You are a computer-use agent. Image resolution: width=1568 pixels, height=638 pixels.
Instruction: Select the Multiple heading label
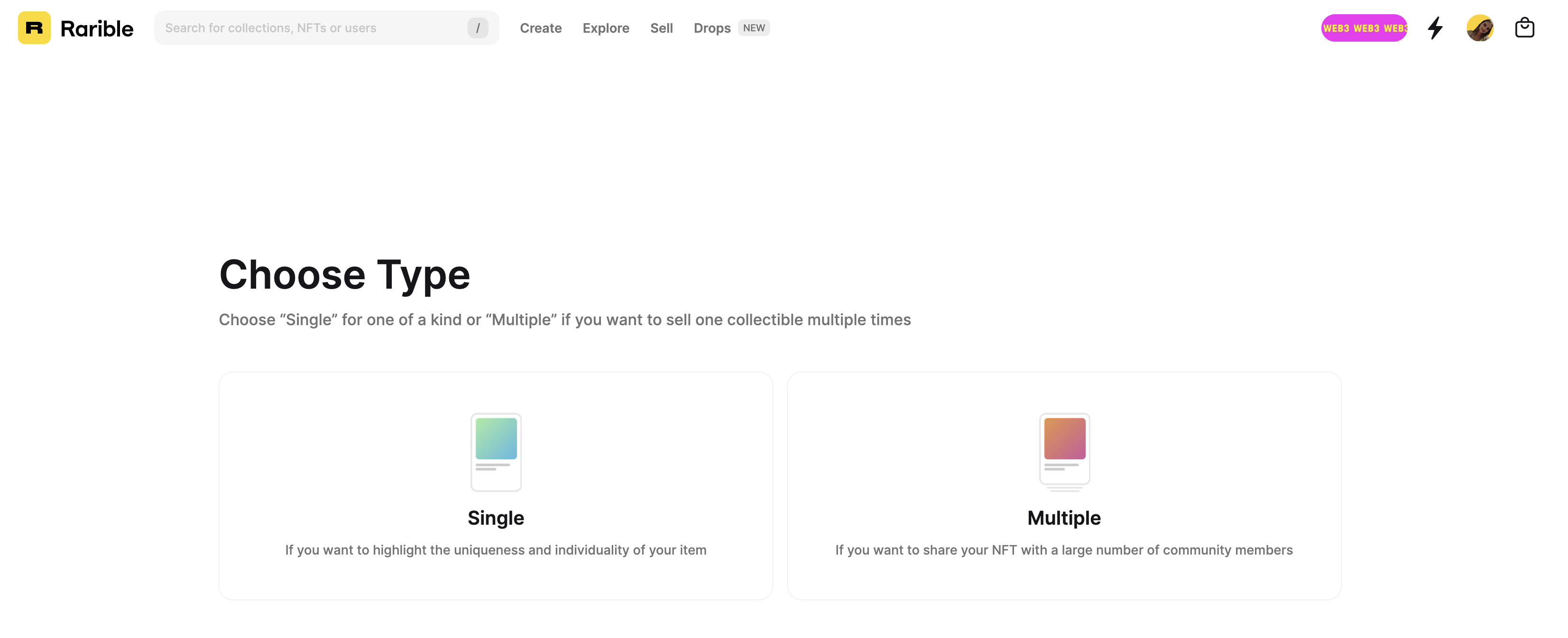point(1064,518)
